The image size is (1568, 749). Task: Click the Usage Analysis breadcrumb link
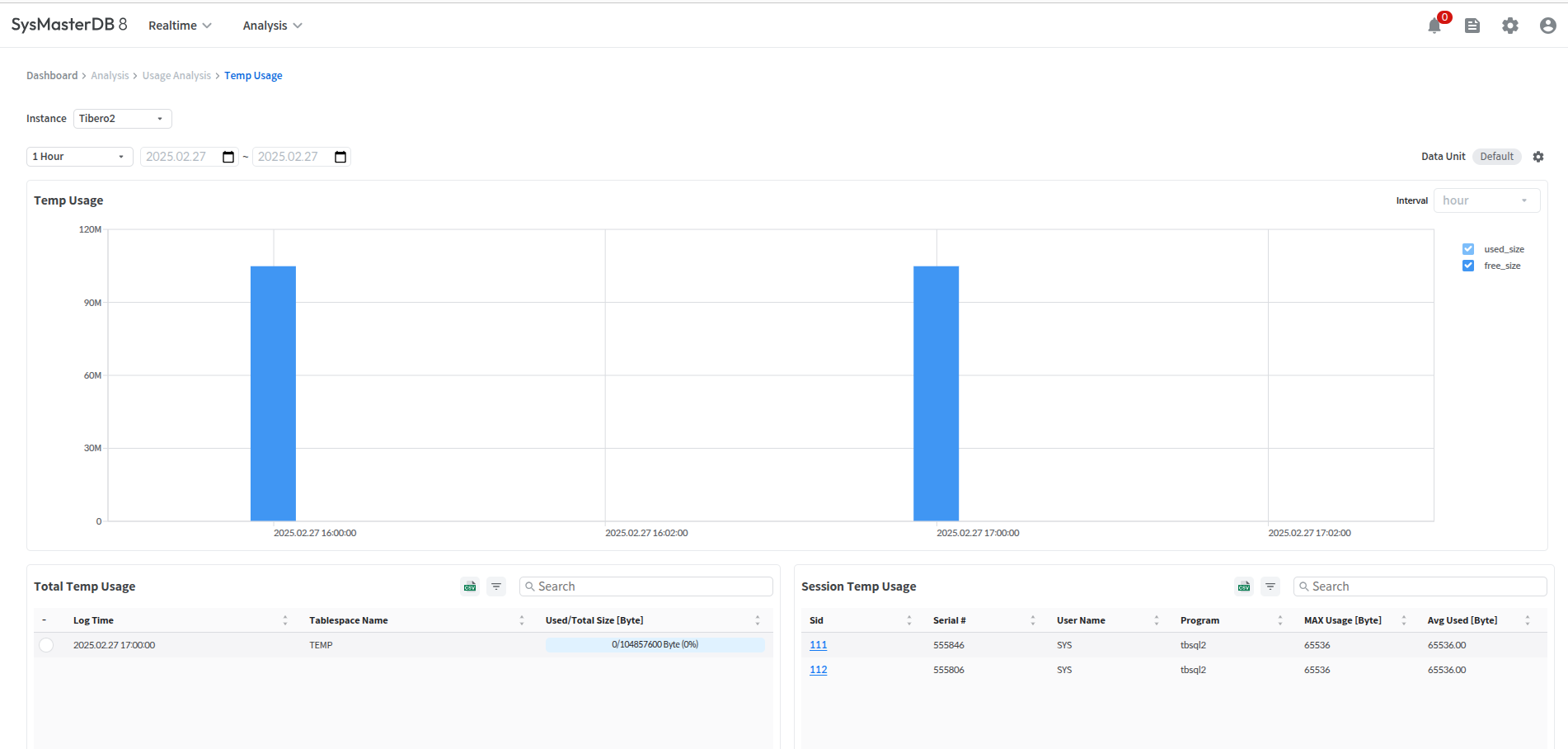pyautogui.click(x=176, y=76)
